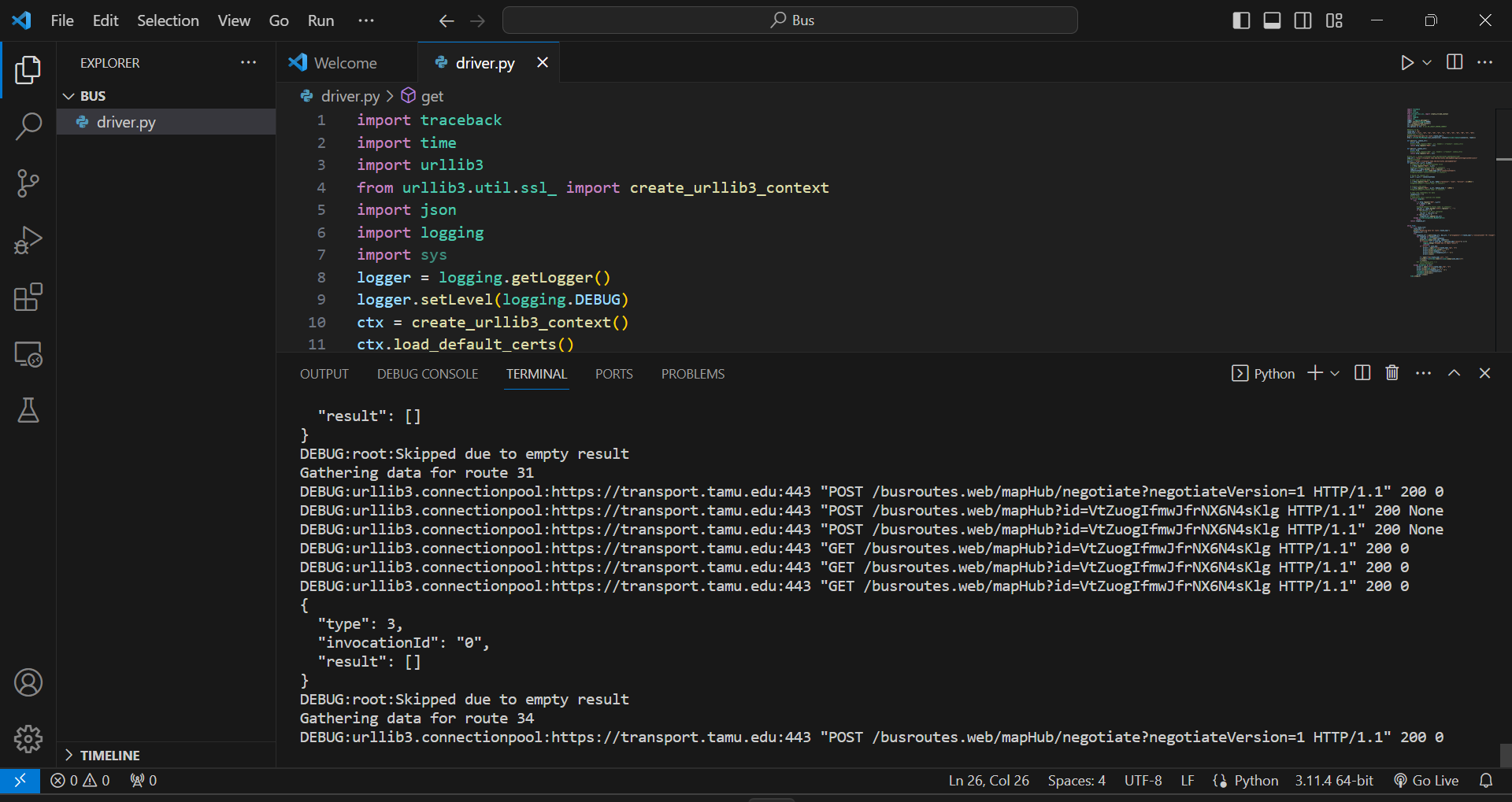
Task: Select driver.py in the Explorer tree
Action: (x=166, y=122)
